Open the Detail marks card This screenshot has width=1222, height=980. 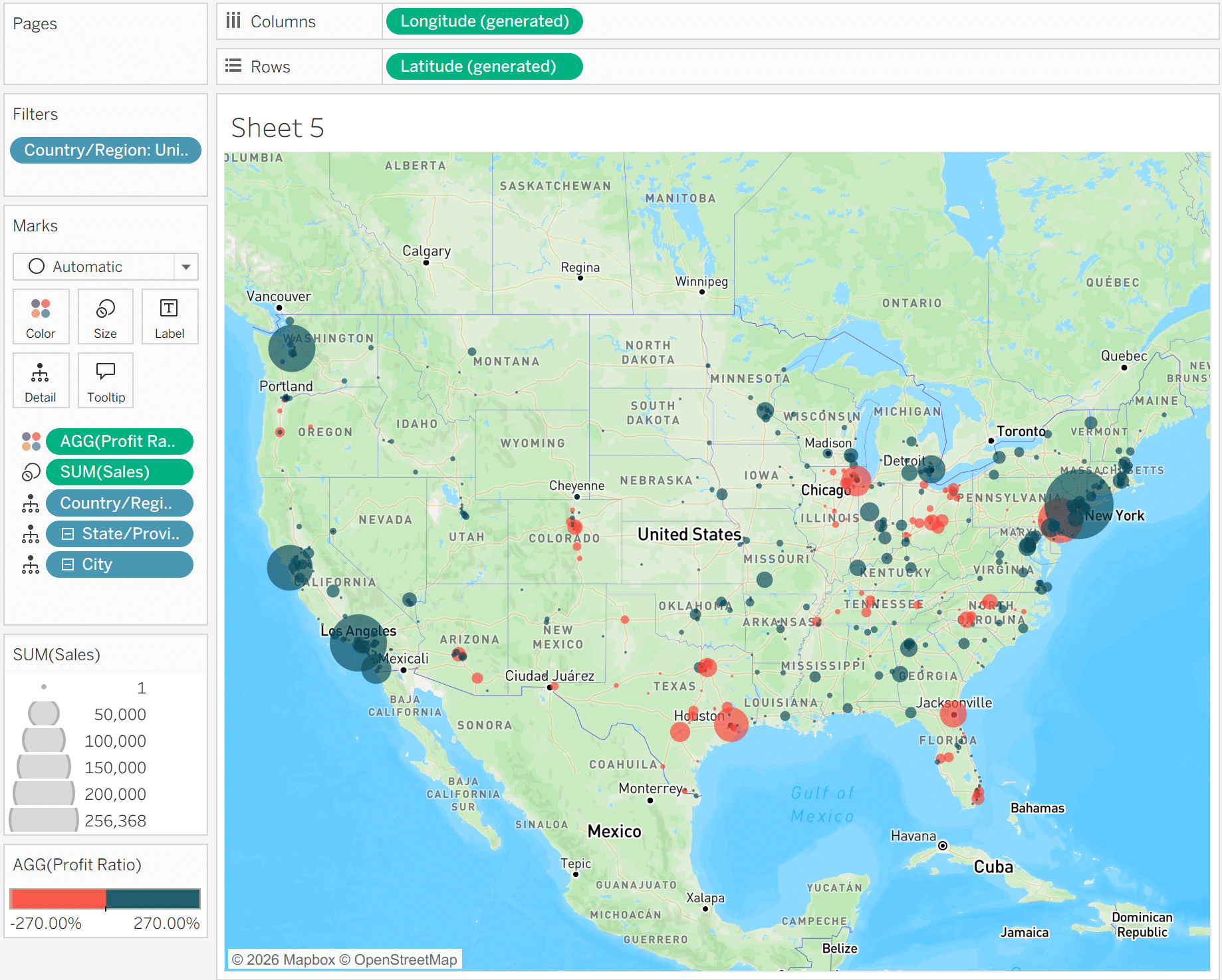click(x=41, y=380)
